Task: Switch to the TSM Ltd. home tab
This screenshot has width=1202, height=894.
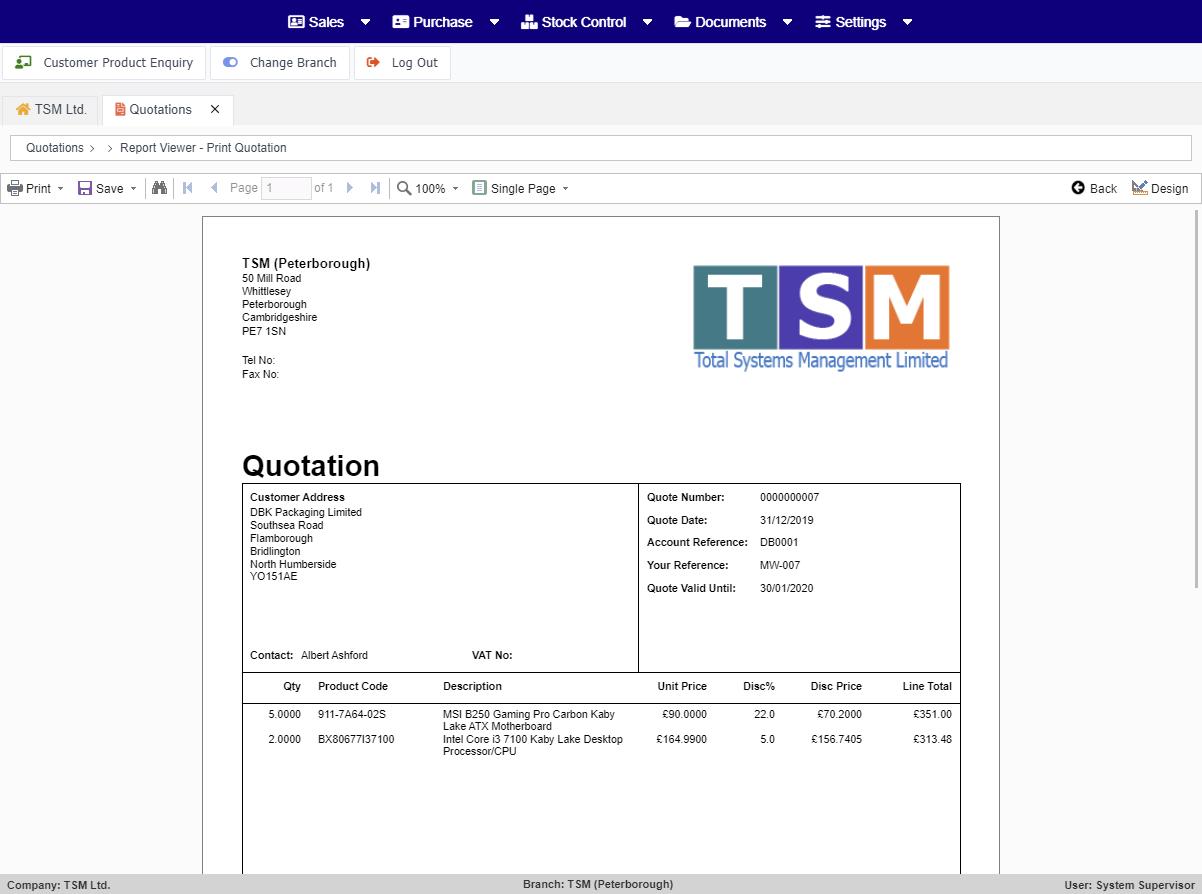Action: coord(51,109)
